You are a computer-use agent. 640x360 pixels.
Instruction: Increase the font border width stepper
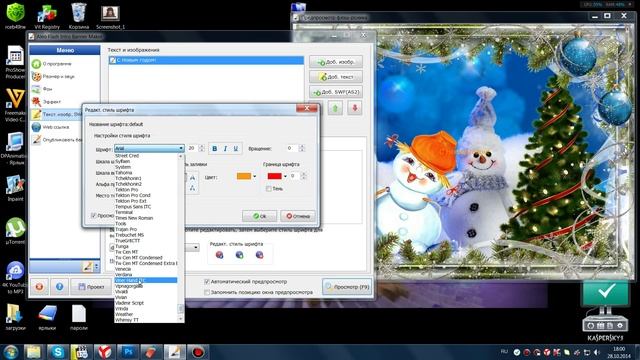tap(303, 174)
